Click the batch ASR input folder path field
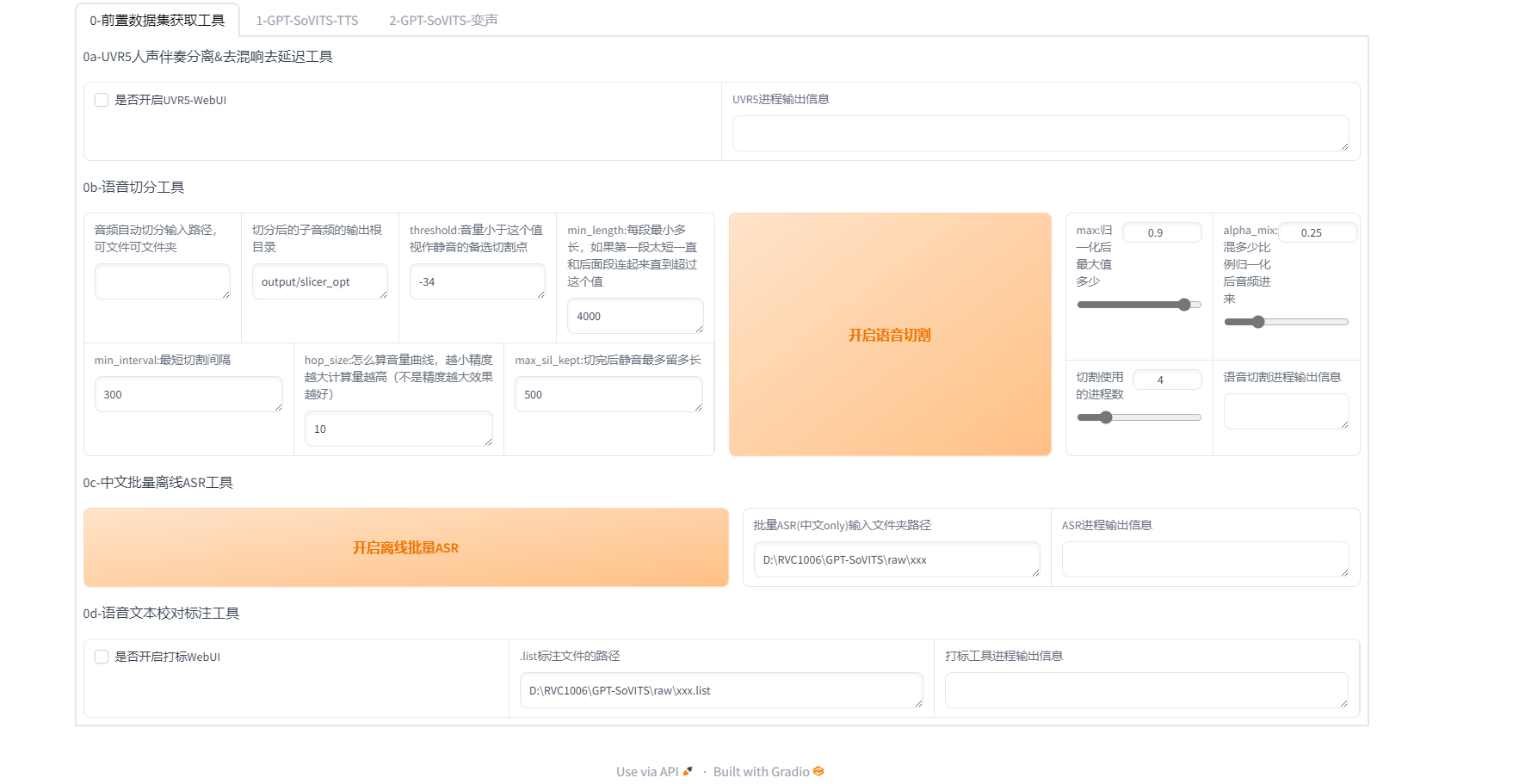 click(896, 559)
